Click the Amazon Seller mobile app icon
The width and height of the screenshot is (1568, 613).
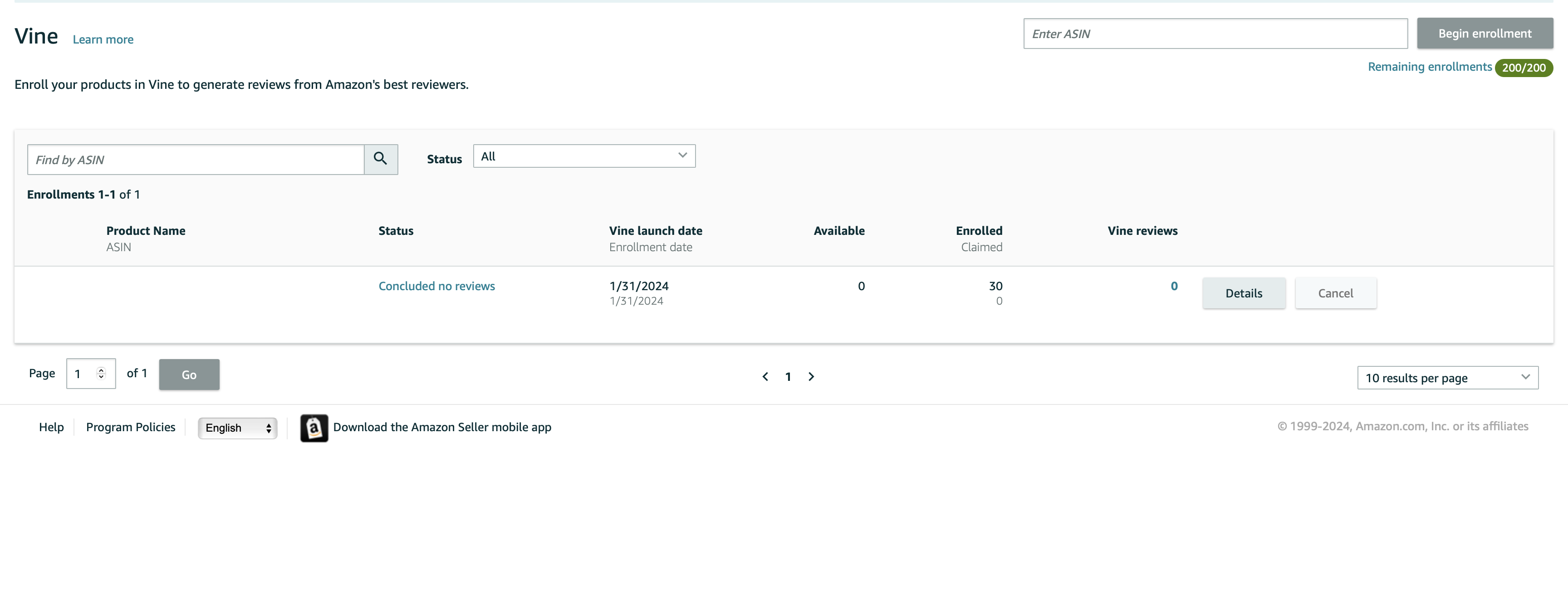[314, 428]
